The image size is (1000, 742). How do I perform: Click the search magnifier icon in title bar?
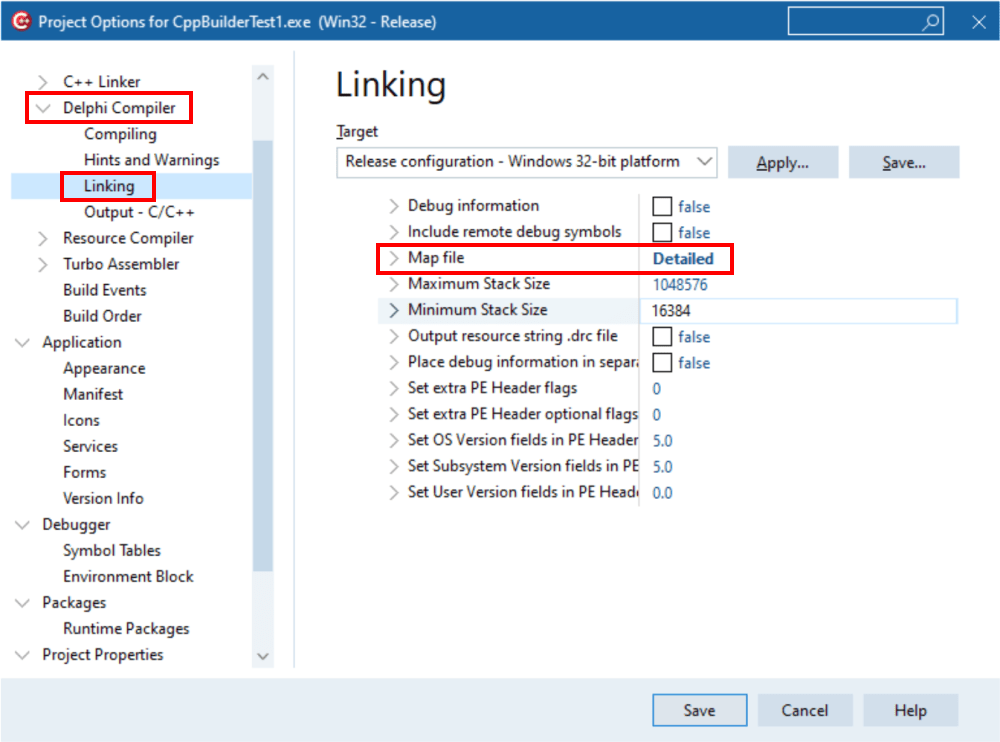[x=930, y=22]
